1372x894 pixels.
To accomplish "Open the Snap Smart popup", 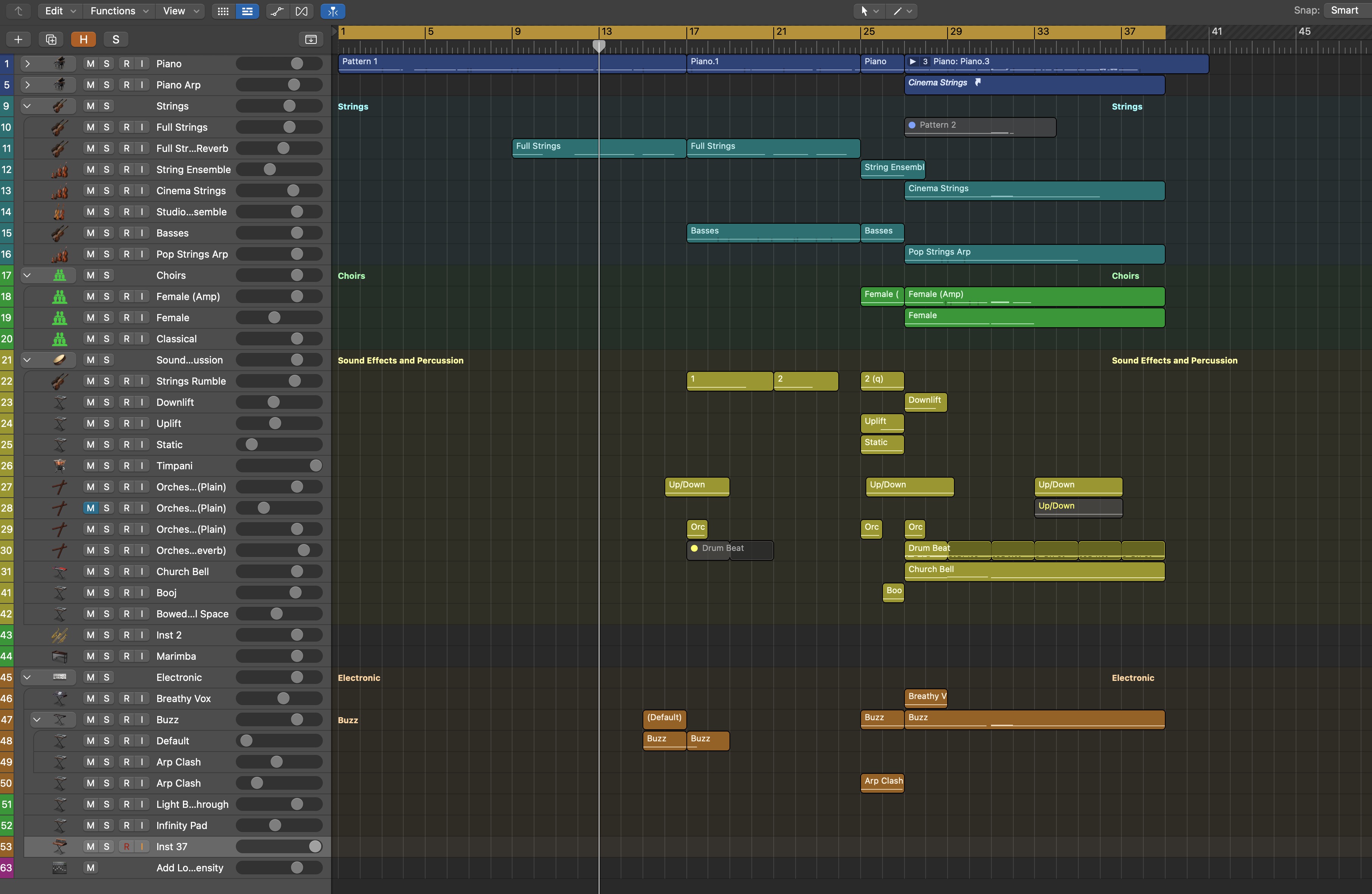I will tap(1345, 10).
